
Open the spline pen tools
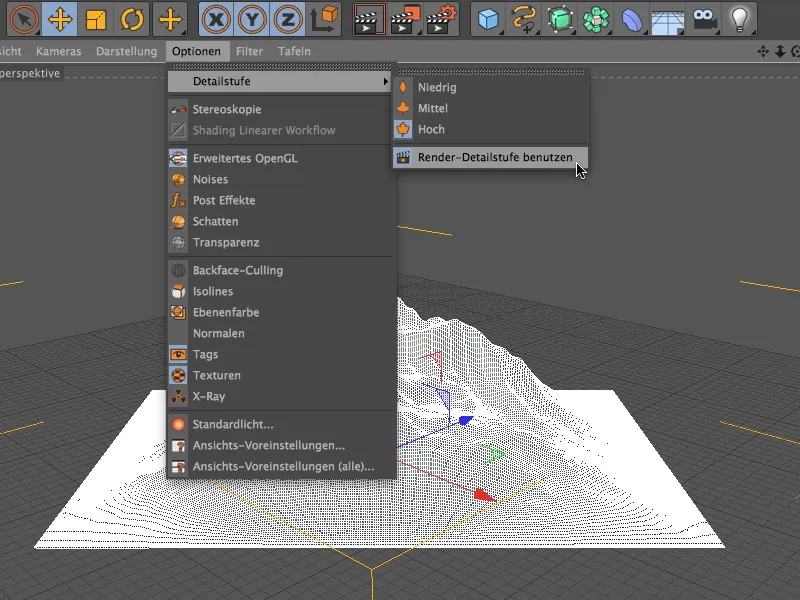point(524,19)
